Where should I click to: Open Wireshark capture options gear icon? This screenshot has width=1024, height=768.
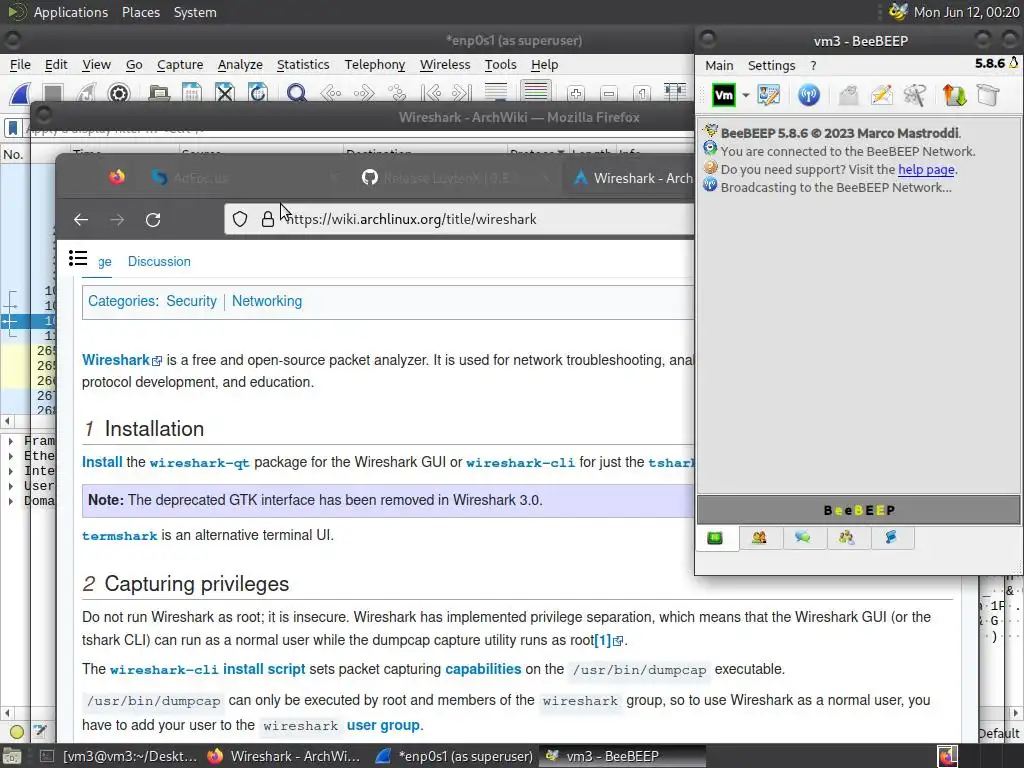click(119, 93)
